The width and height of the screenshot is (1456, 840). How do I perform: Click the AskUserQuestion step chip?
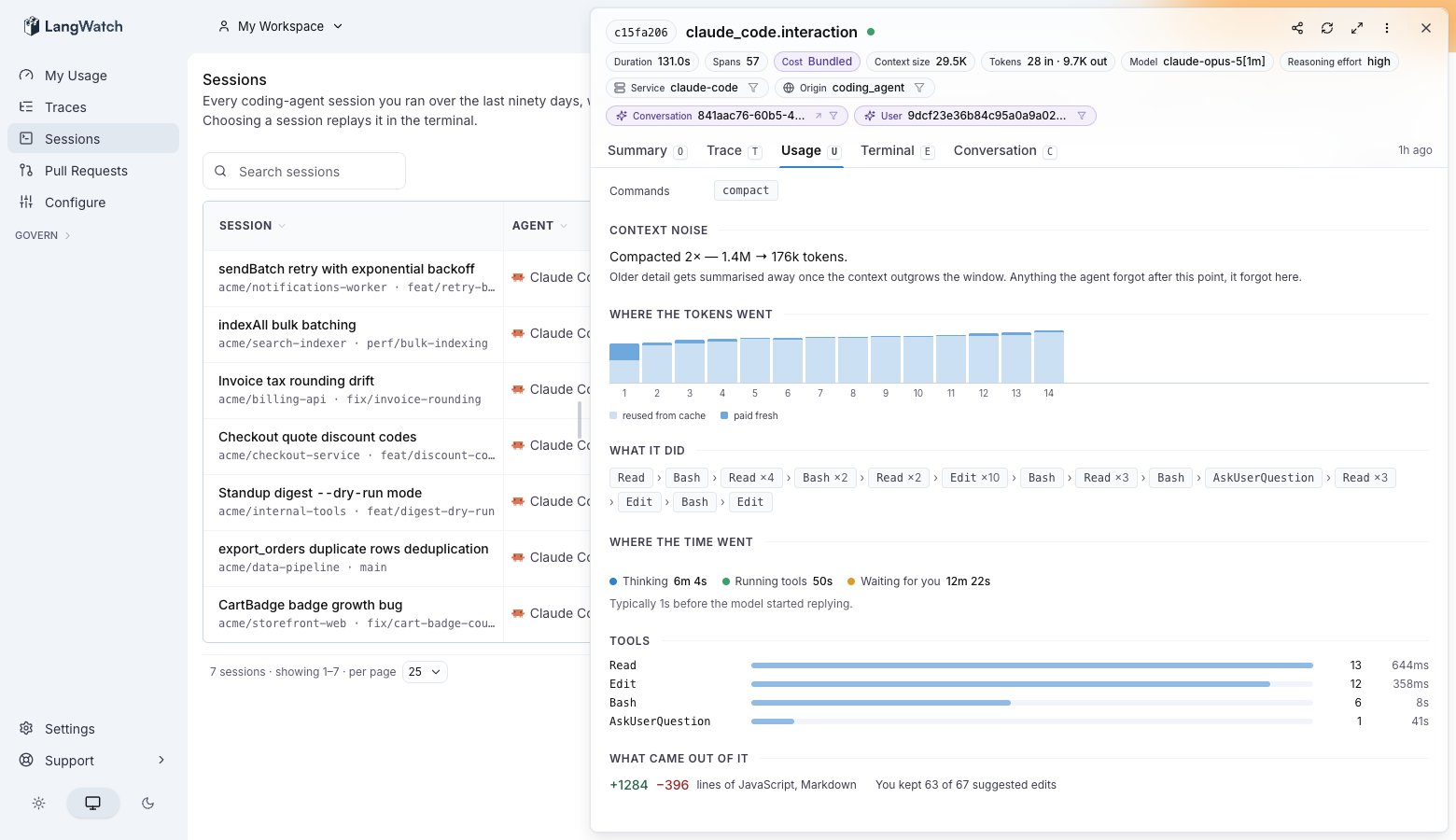(x=1264, y=478)
